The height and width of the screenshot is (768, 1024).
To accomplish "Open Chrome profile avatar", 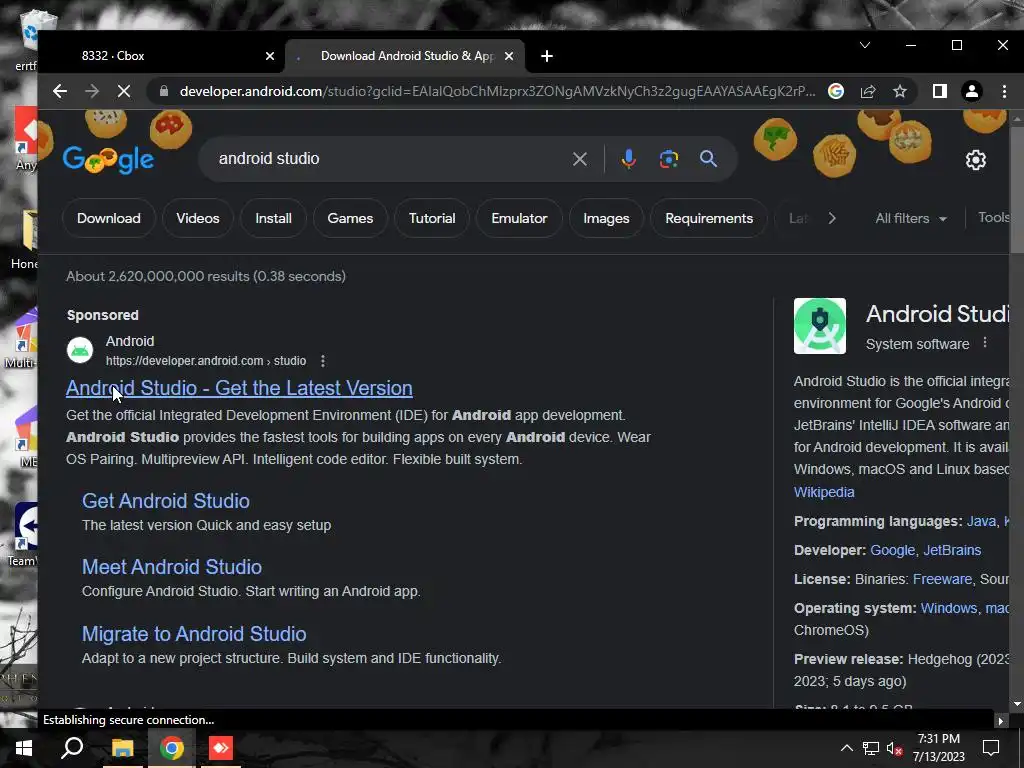I will 972,91.
